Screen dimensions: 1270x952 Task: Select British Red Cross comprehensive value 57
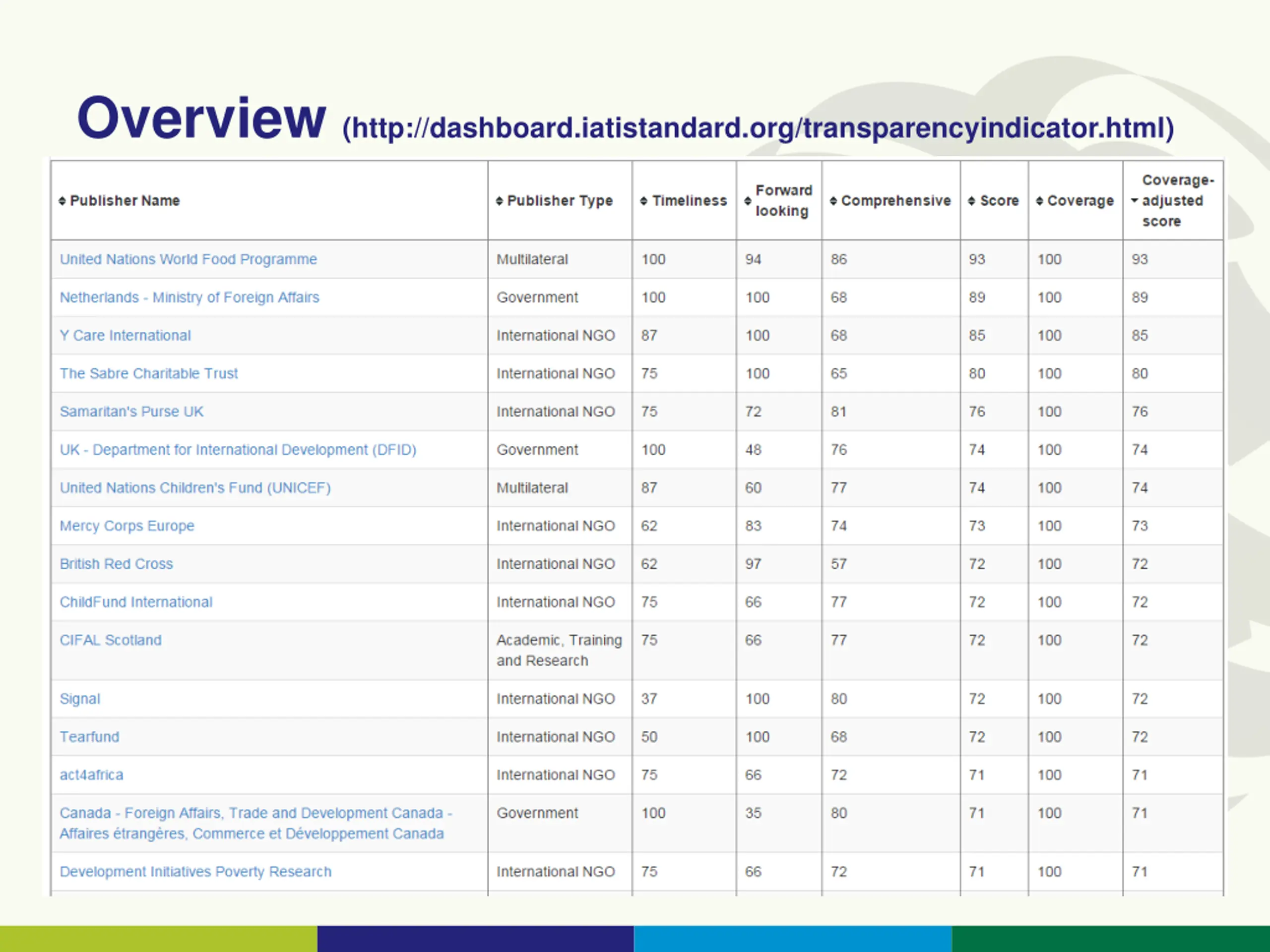pos(839,564)
